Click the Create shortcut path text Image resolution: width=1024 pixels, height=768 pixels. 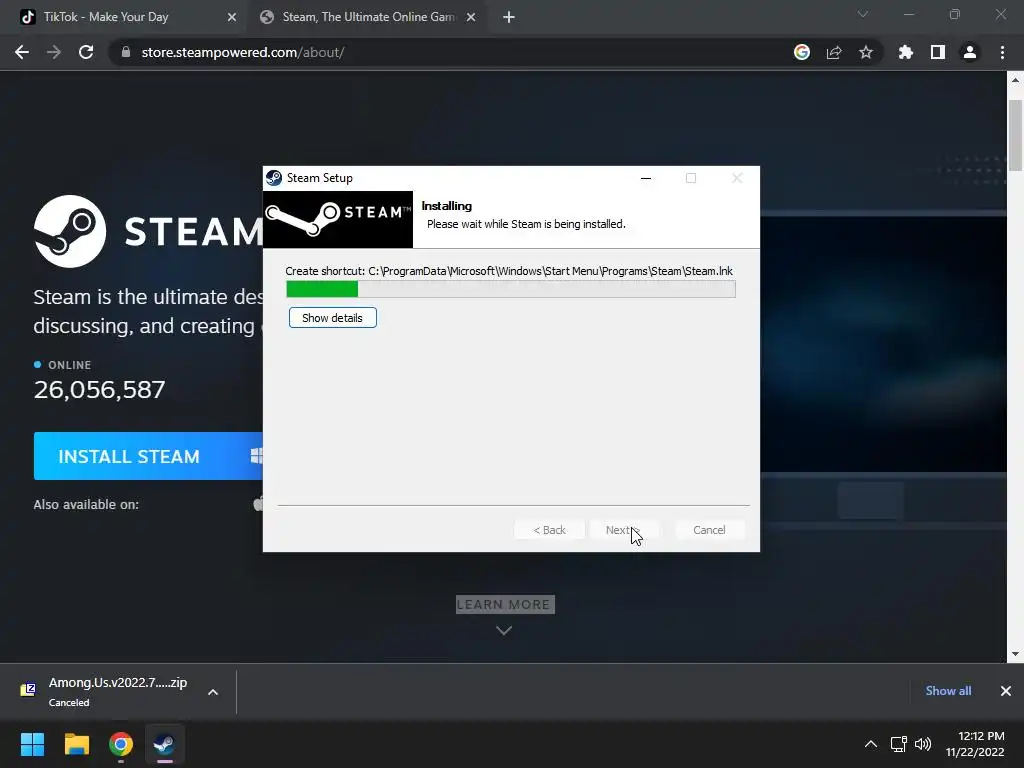click(x=509, y=271)
